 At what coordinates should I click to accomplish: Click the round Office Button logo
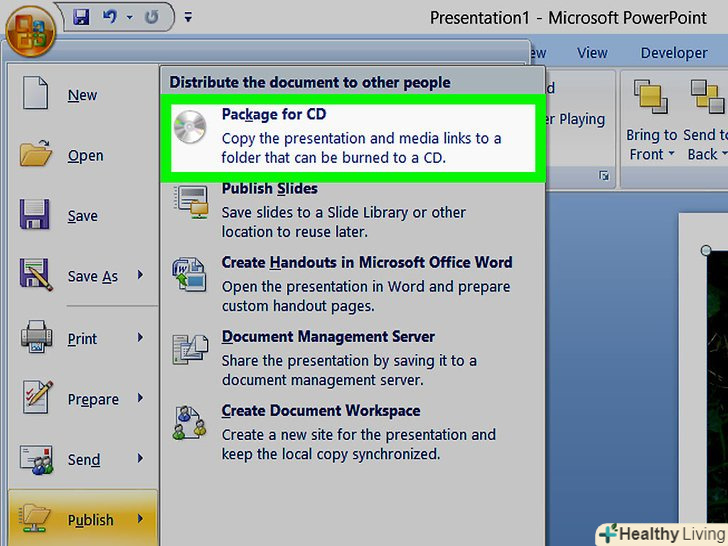(31, 32)
